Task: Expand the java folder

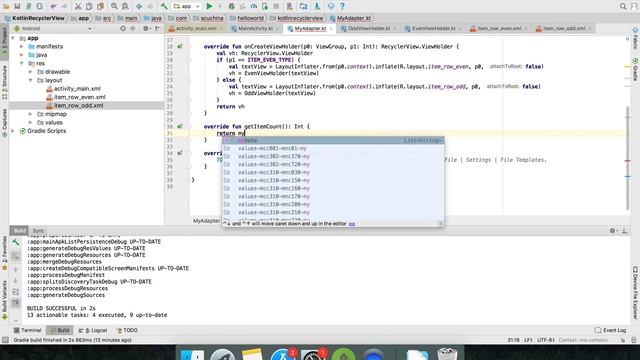Action: (x=22, y=55)
